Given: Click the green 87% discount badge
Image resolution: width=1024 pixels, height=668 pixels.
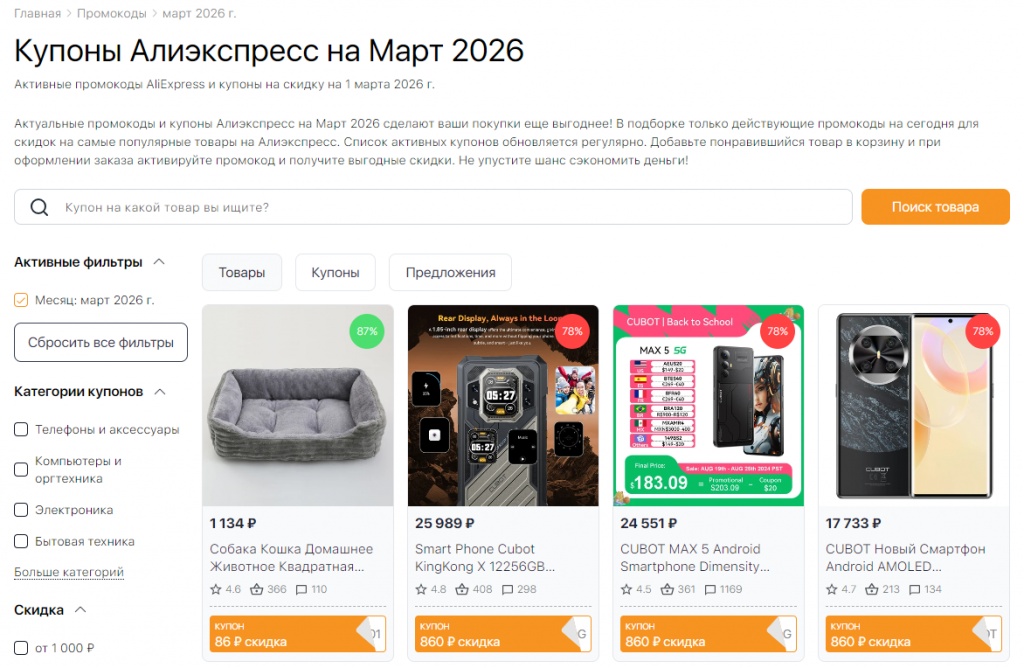Looking at the screenshot, I should click(367, 331).
